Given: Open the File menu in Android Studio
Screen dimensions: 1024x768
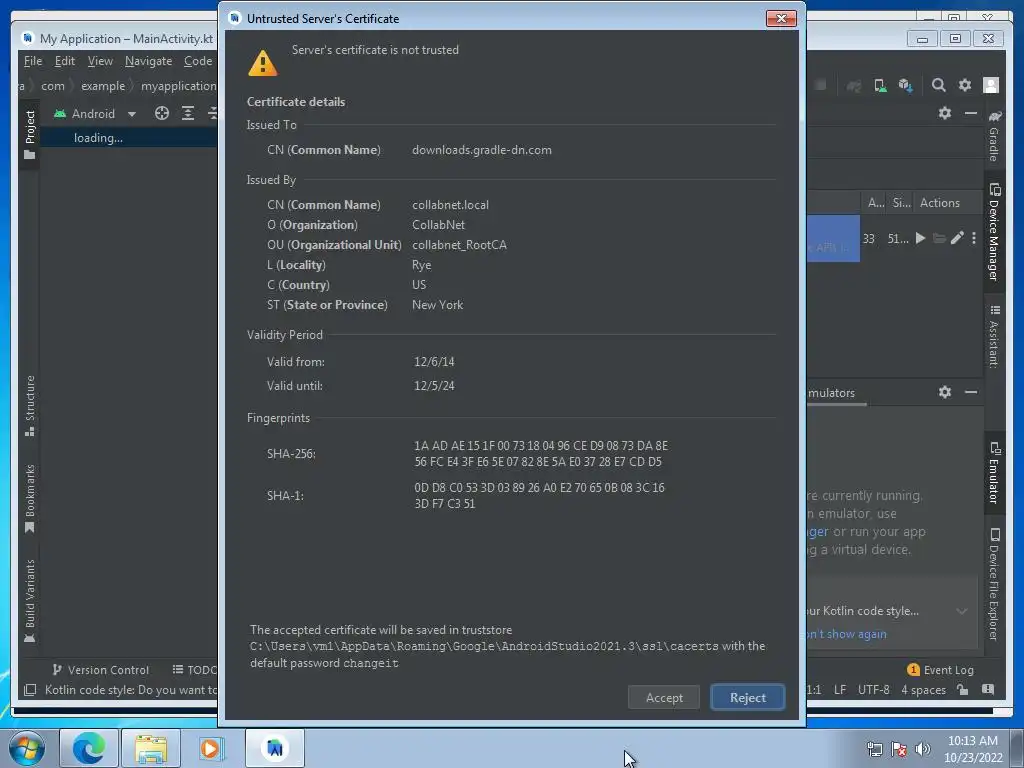Looking at the screenshot, I should click(33, 61).
